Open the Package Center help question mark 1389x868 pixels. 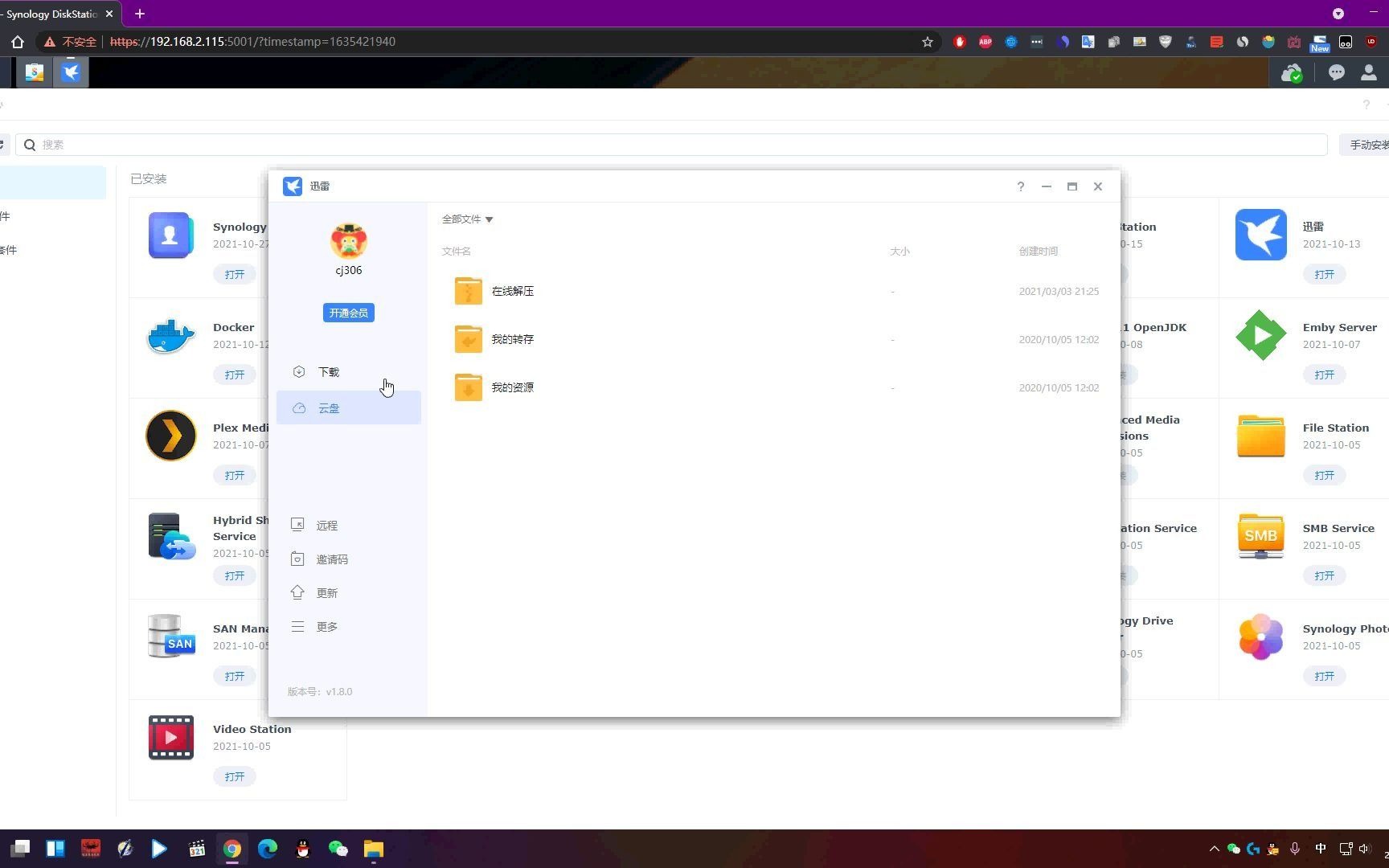click(x=1366, y=104)
